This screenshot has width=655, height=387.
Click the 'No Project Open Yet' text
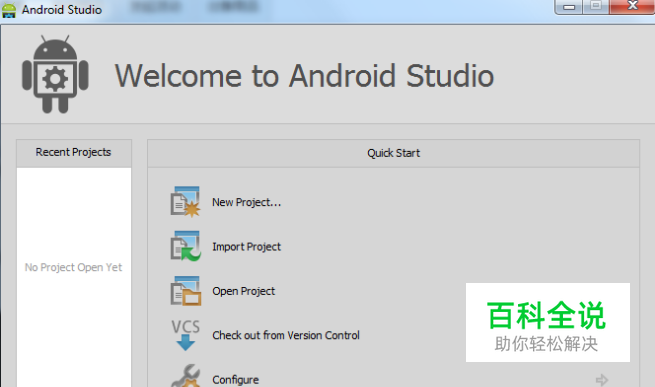click(x=74, y=267)
